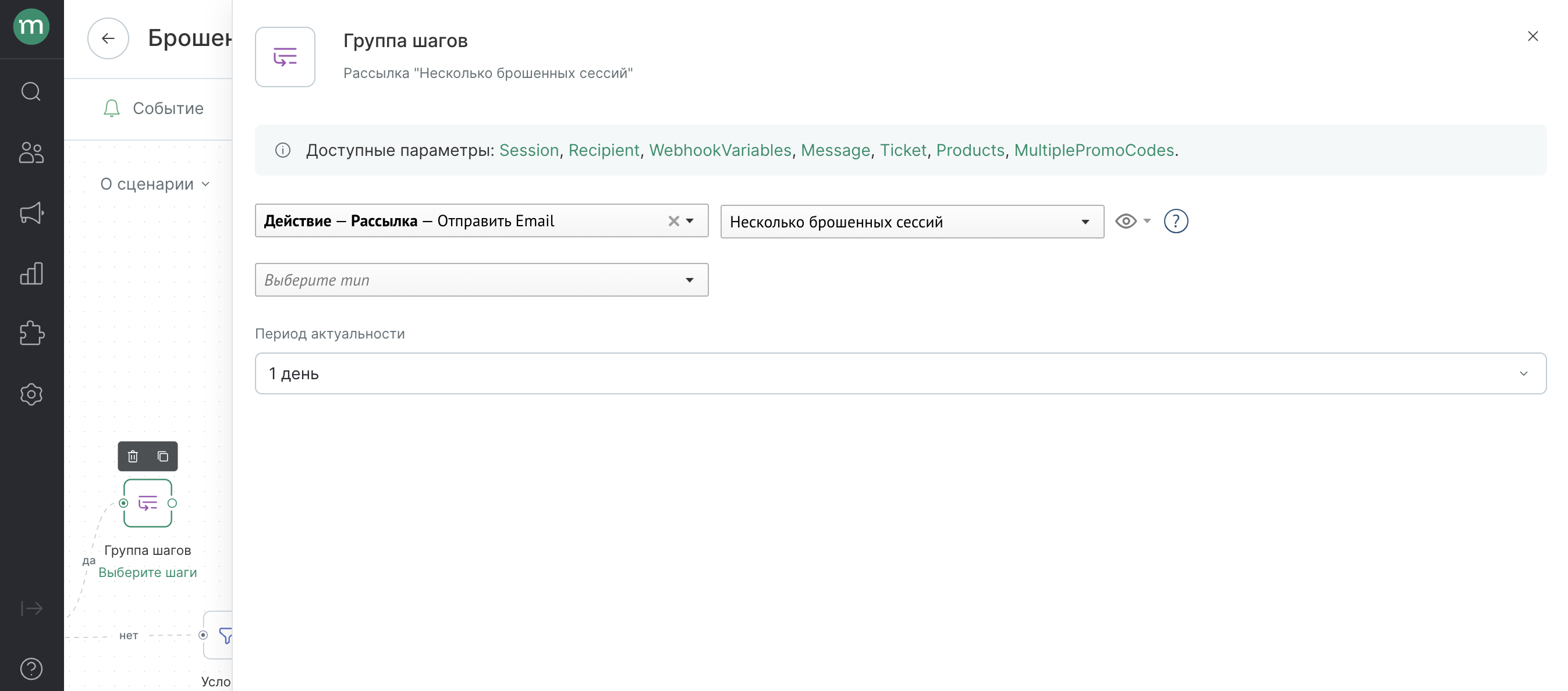Open the integrations puzzle piece icon
Image resolution: width=1568 pixels, height=691 pixels.
(x=31, y=333)
